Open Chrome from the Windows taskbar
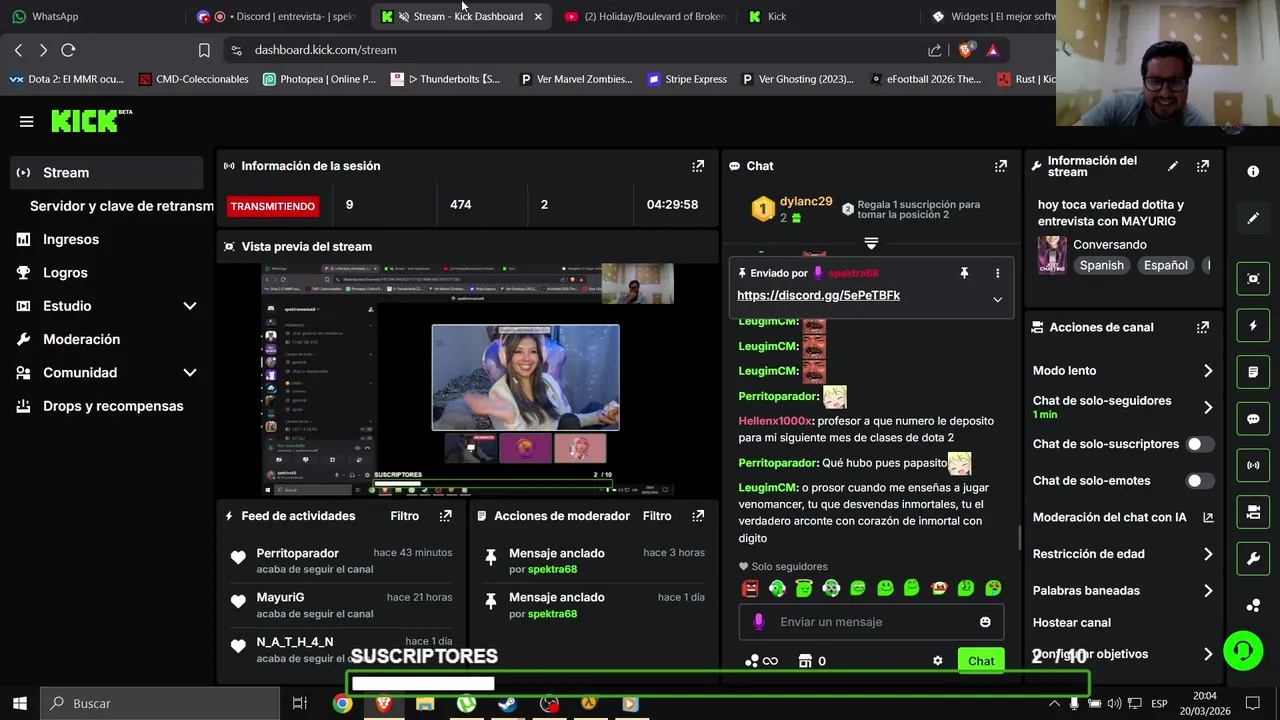 tap(342, 704)
